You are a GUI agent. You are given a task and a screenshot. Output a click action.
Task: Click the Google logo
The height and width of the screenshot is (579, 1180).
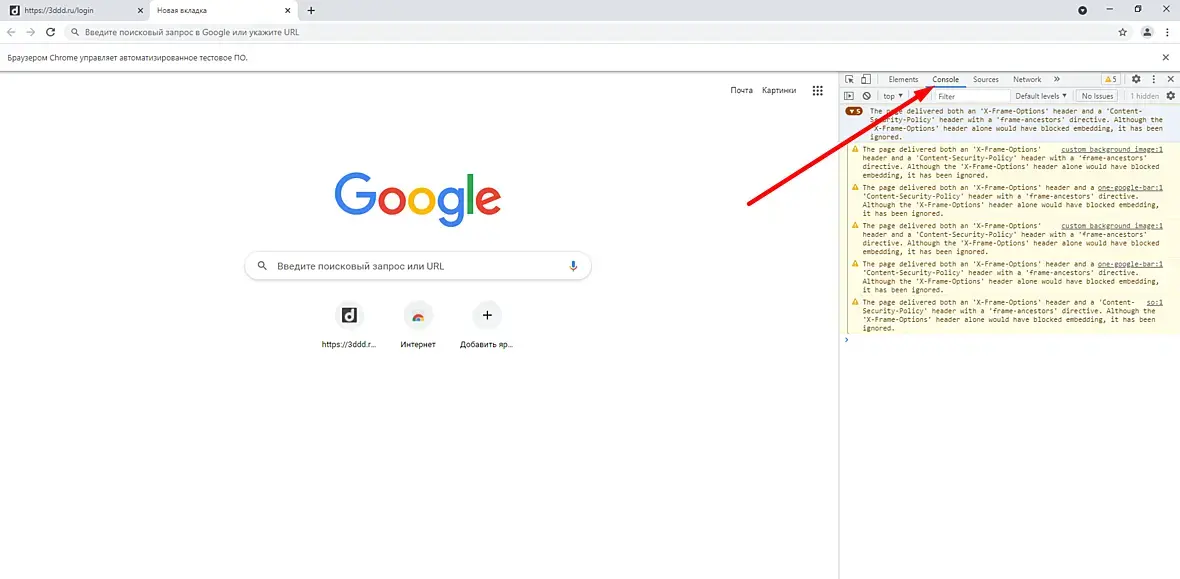pyautogui.click(x=418, y=200)
